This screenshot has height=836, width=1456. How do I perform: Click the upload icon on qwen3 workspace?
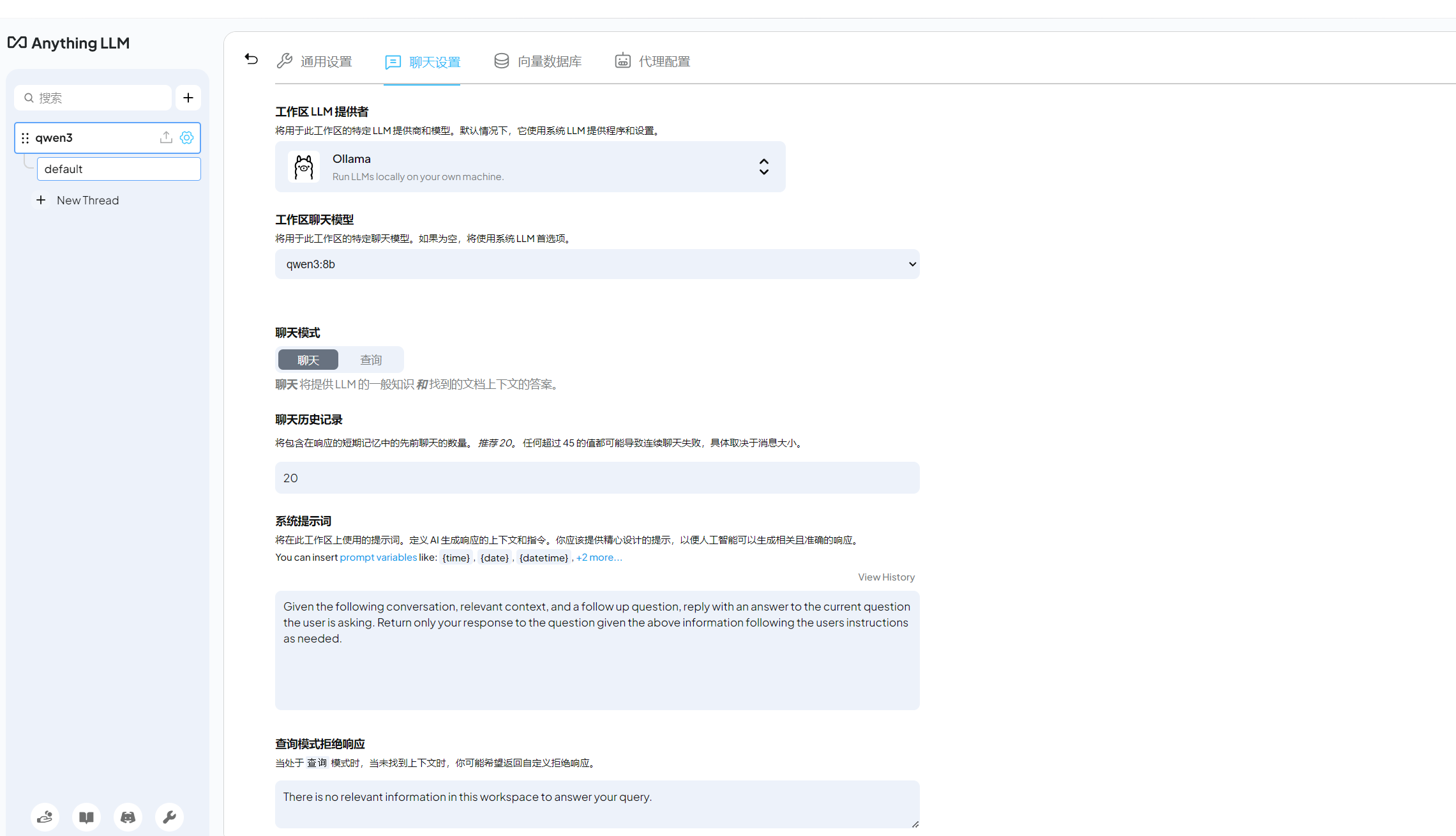point(166,137)
